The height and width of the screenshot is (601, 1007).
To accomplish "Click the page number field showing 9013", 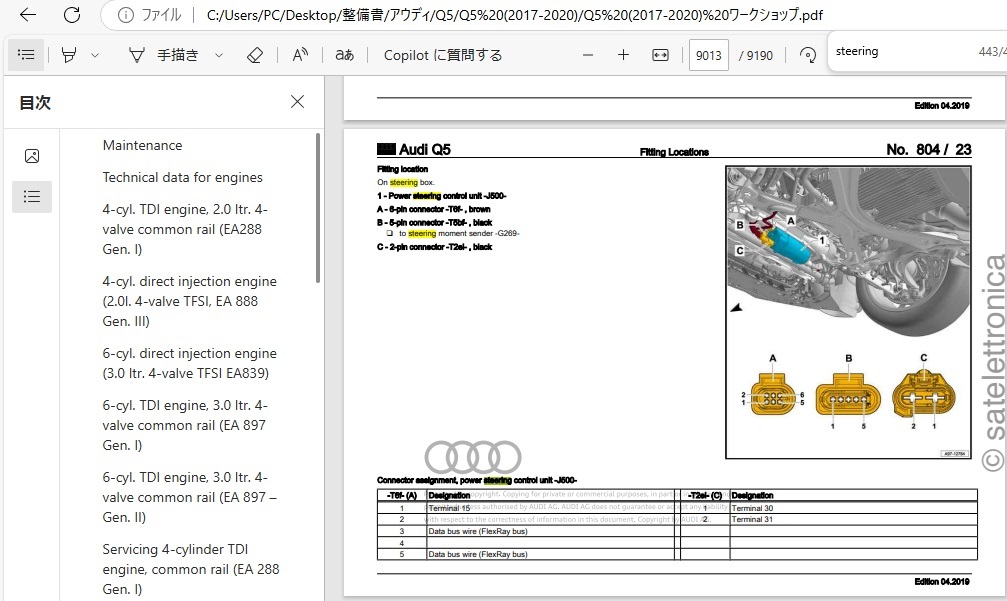I will point(708,55).
